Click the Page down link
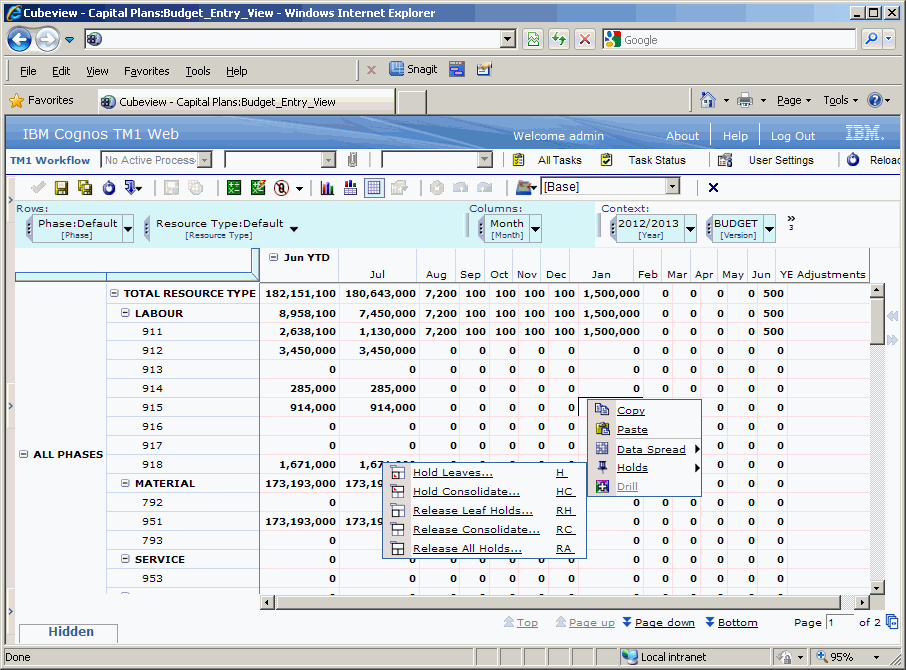Viewport: 906px width, 670px height. pos(664,622)
